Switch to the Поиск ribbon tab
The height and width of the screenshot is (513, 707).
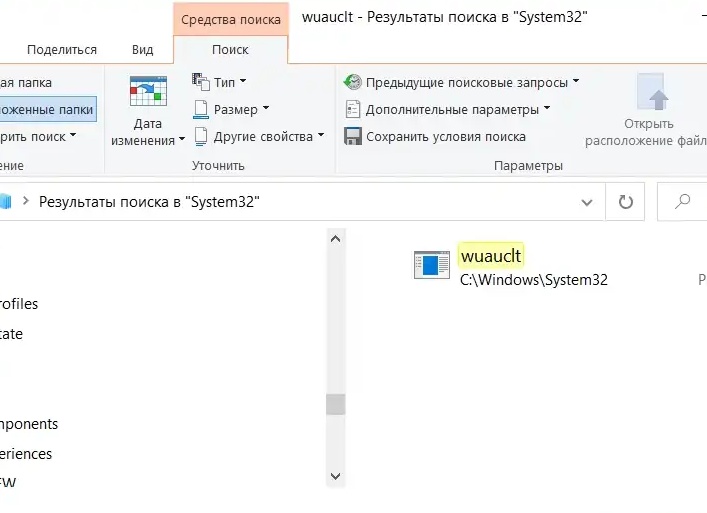coord(230,50)
